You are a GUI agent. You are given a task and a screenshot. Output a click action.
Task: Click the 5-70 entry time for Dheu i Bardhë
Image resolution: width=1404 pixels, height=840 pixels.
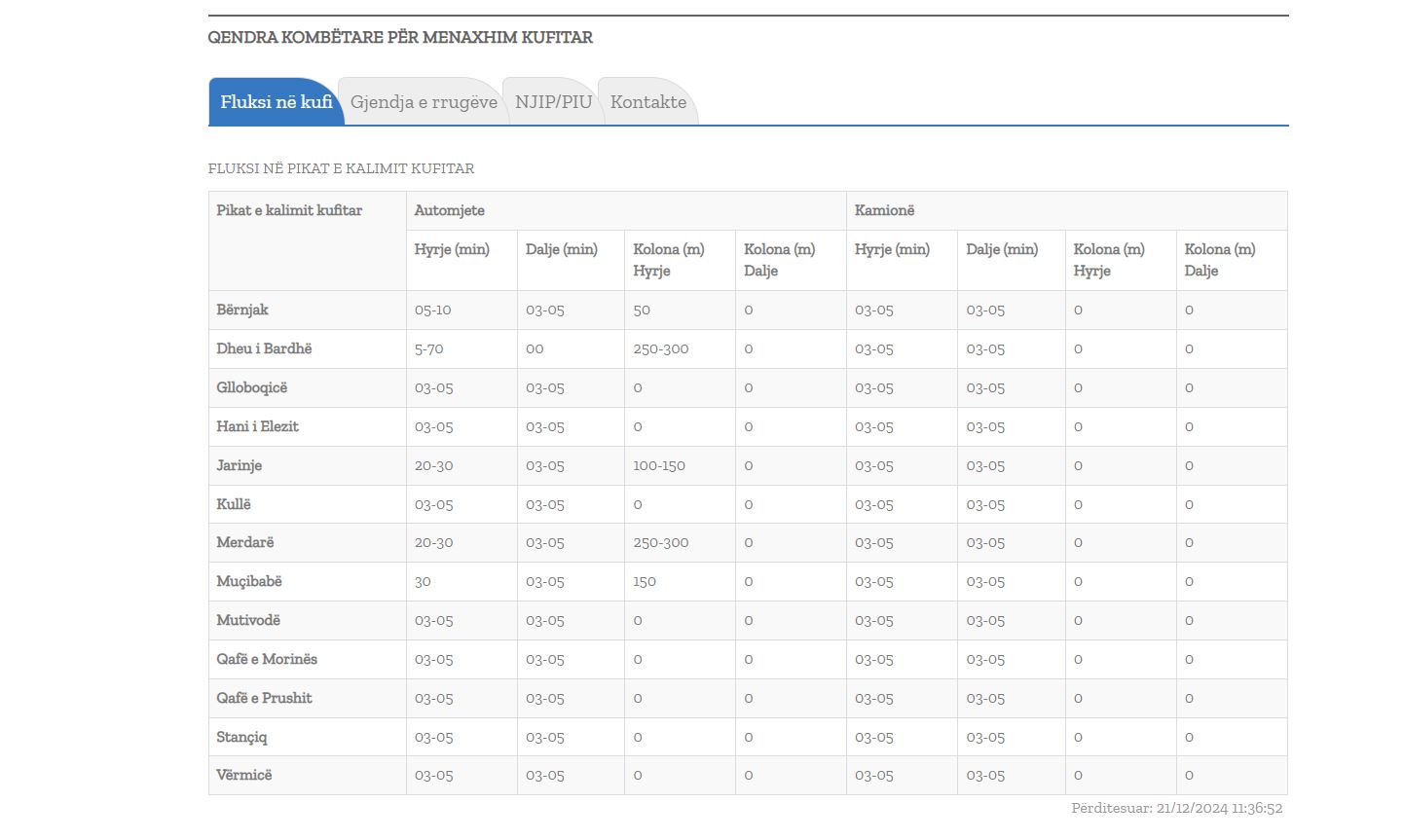(429, 348)
